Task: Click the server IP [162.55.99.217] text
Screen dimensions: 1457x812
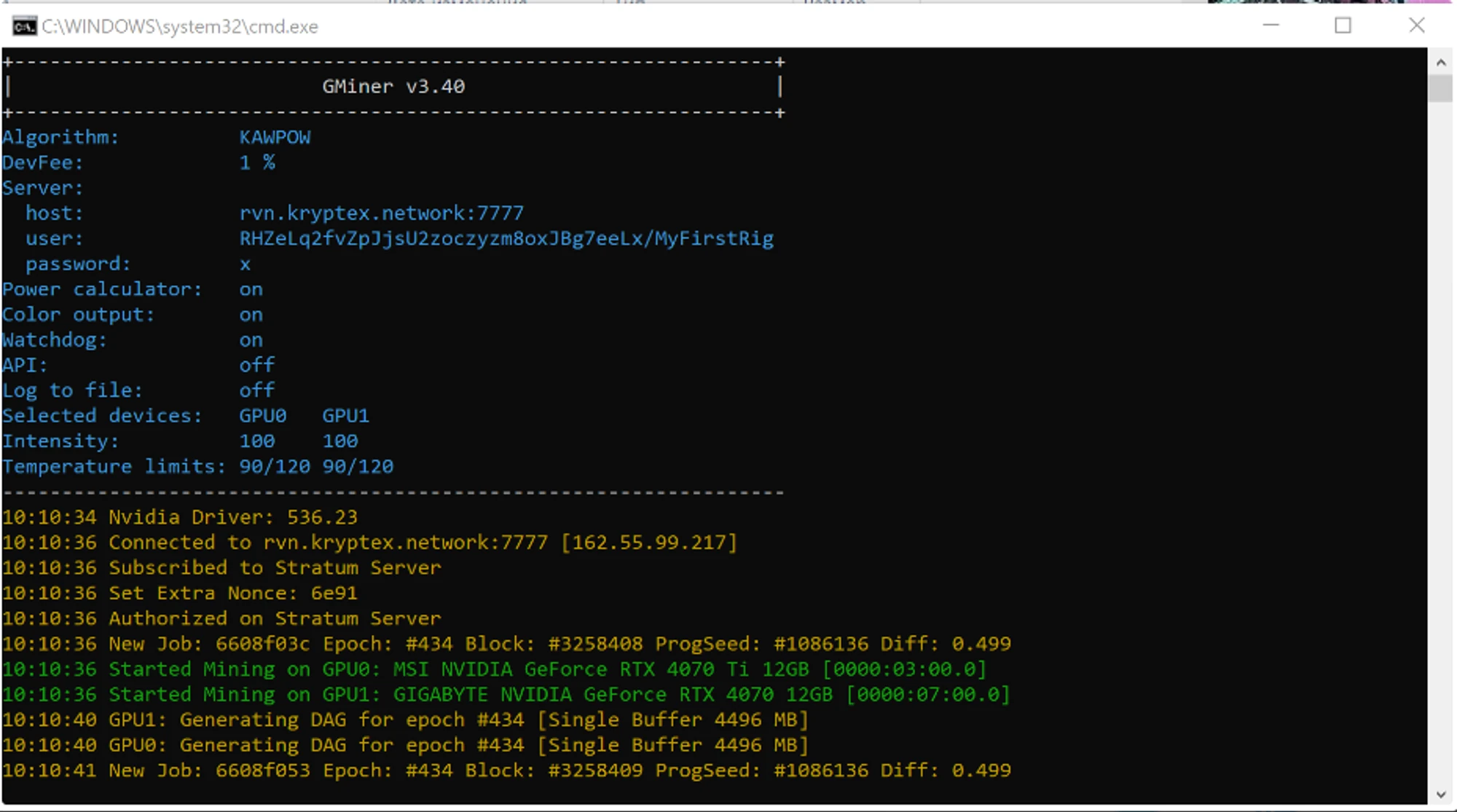Action: (648, 543)
